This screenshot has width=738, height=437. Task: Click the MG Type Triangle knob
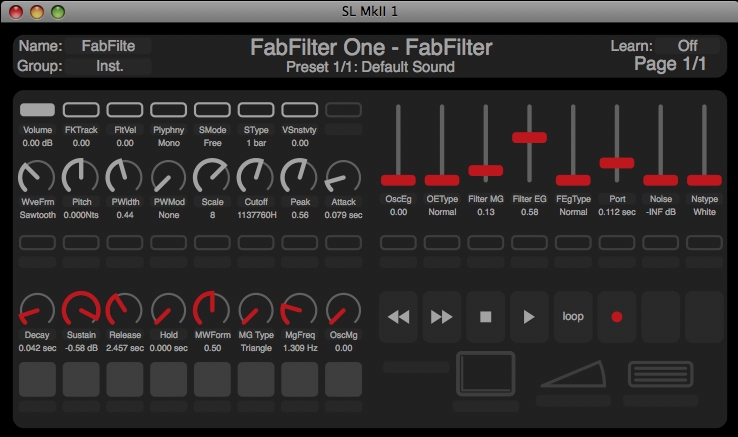coord(256,309)
